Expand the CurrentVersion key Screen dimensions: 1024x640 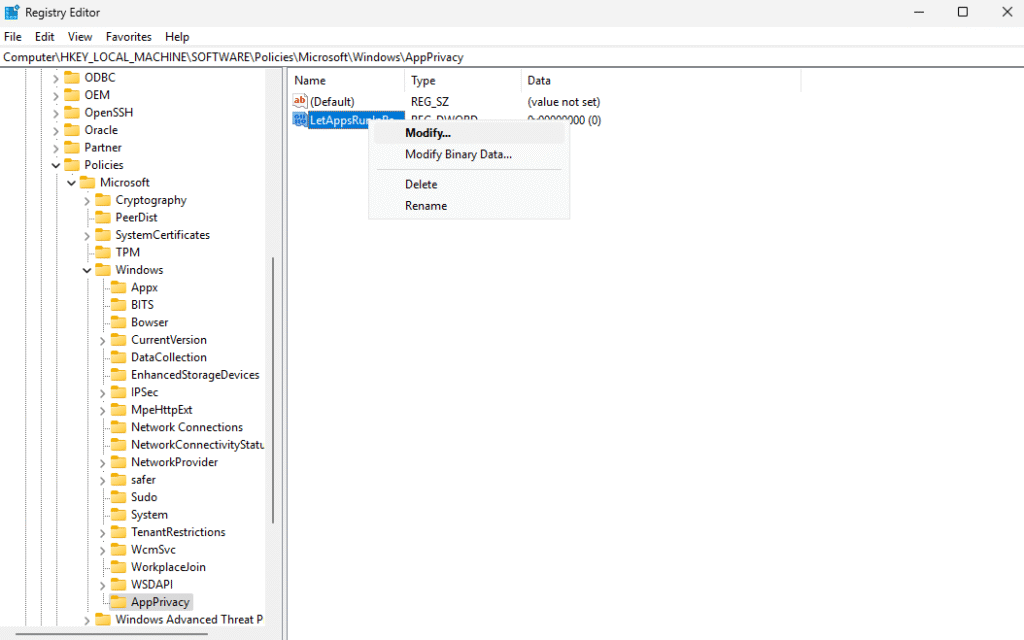coord(103,340)
